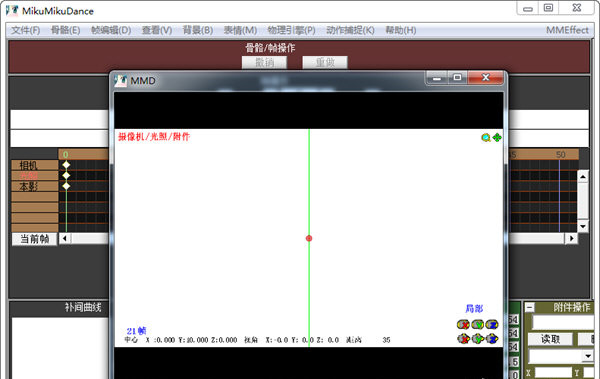Image resolution: width=600 pixels, height=379 pixels.
Task: Minimize the MMD viewport window
Action: click(x=437, y=78)
